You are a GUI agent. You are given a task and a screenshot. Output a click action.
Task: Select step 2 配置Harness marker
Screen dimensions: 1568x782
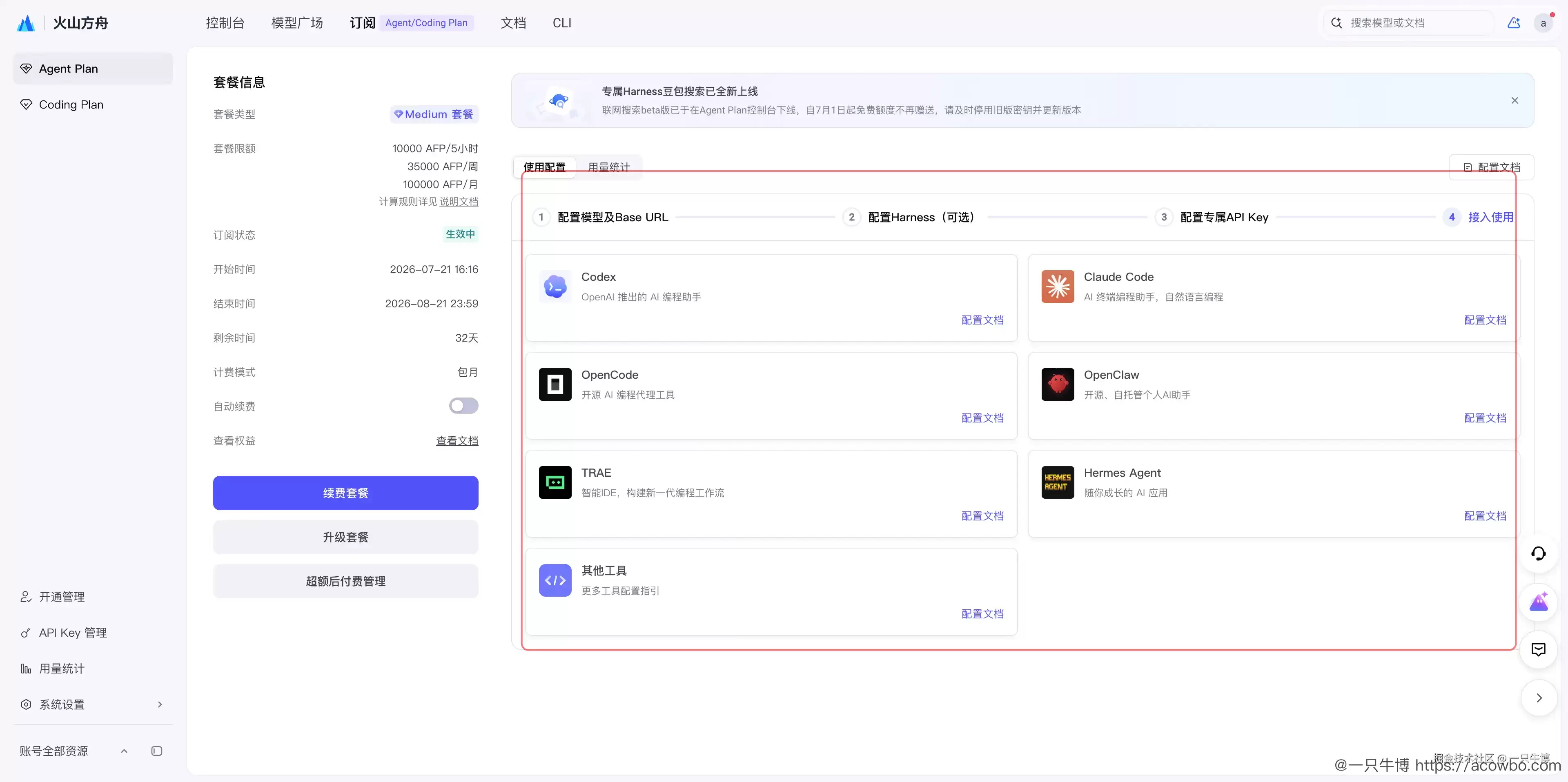click(x=851, y=217)
